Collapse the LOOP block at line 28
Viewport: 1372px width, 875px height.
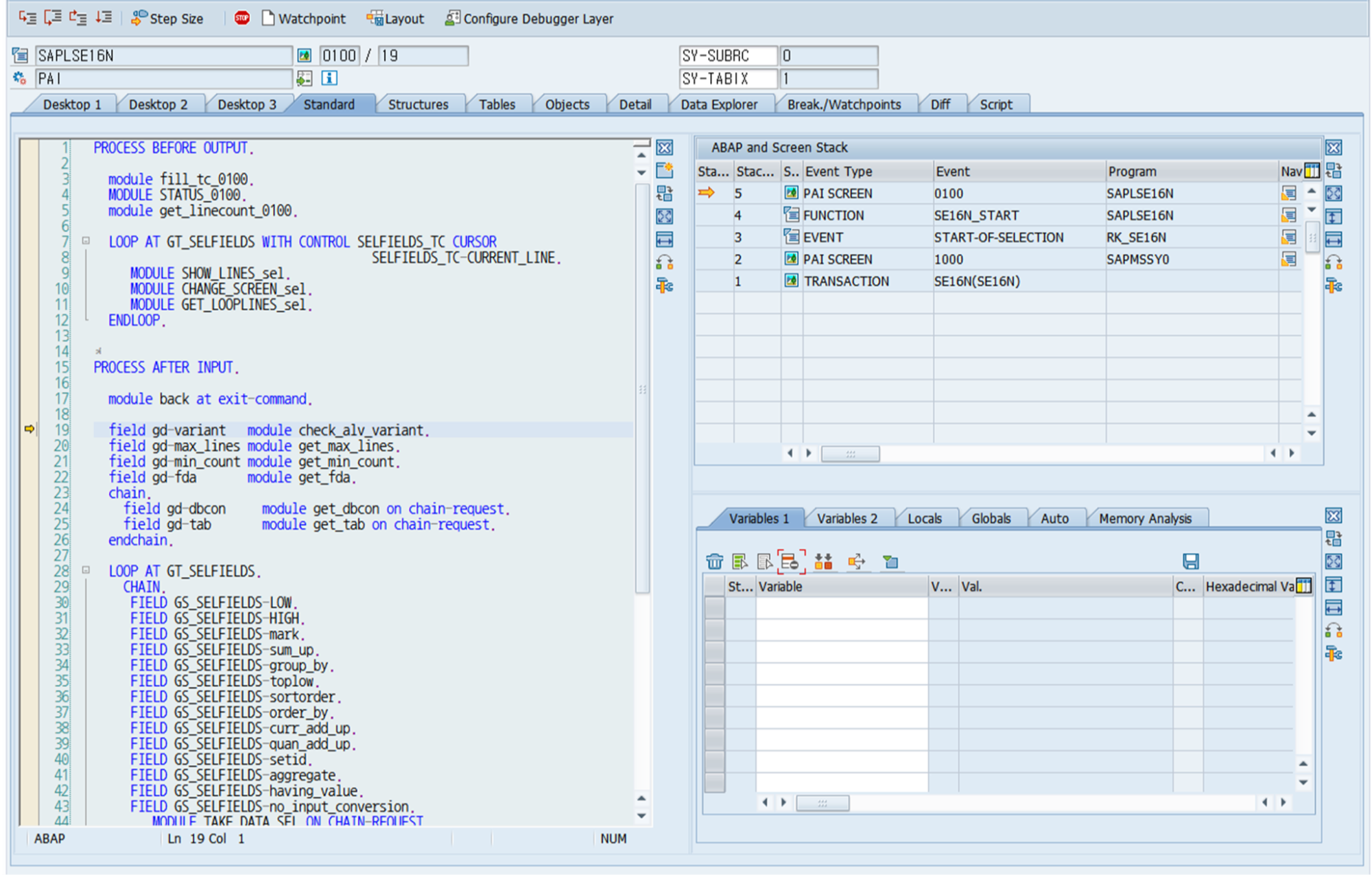click(86, 570)
